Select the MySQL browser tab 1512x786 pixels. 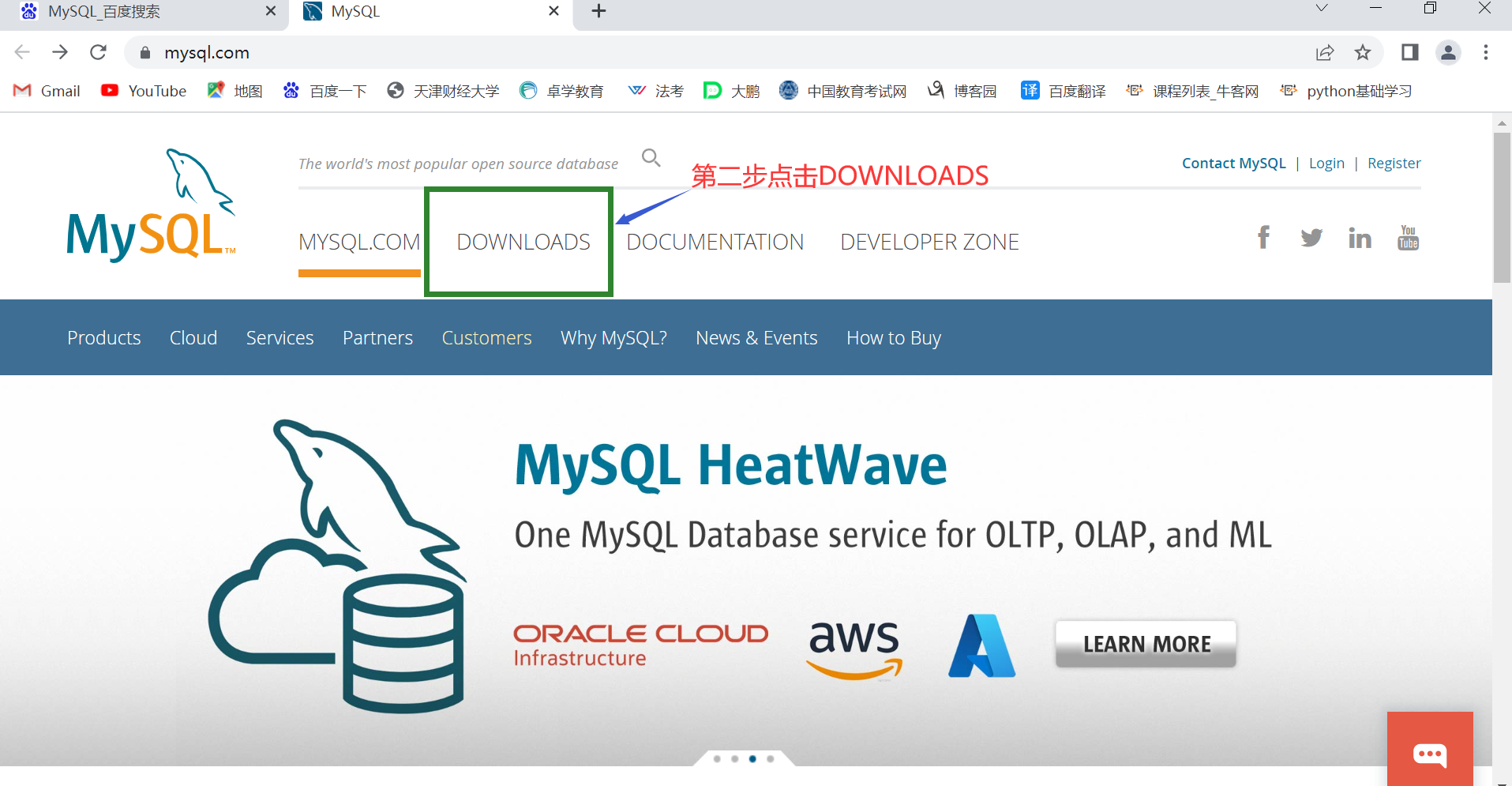[430, 12]
